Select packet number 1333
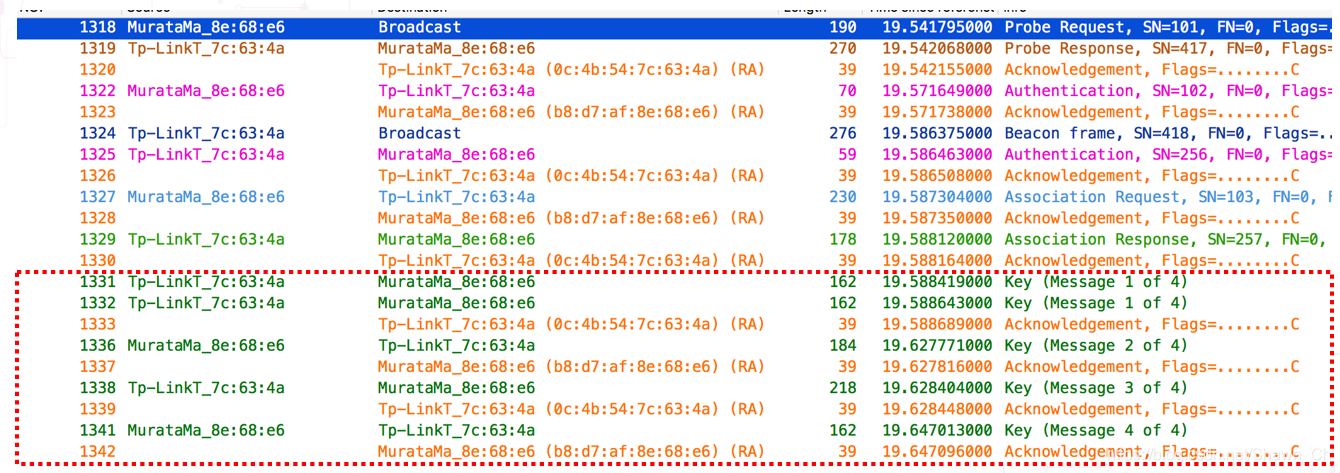The image size is (1340, 473). (98, 324)
